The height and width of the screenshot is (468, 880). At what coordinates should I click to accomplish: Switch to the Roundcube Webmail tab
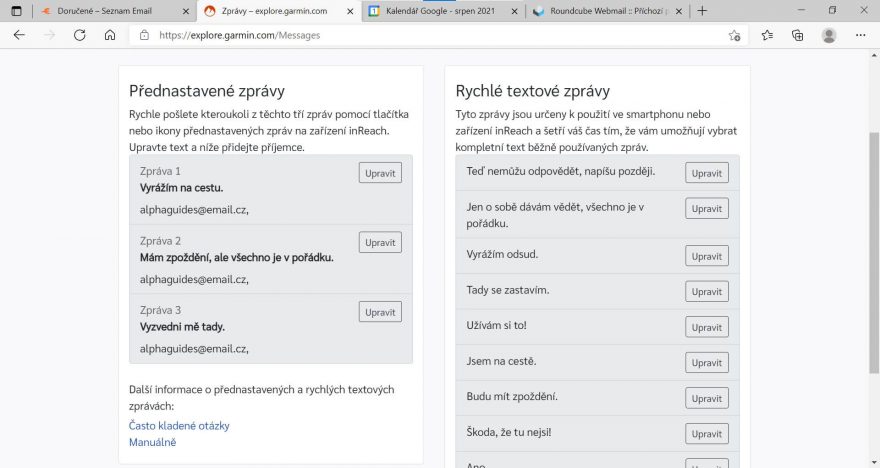click(607, 11)
